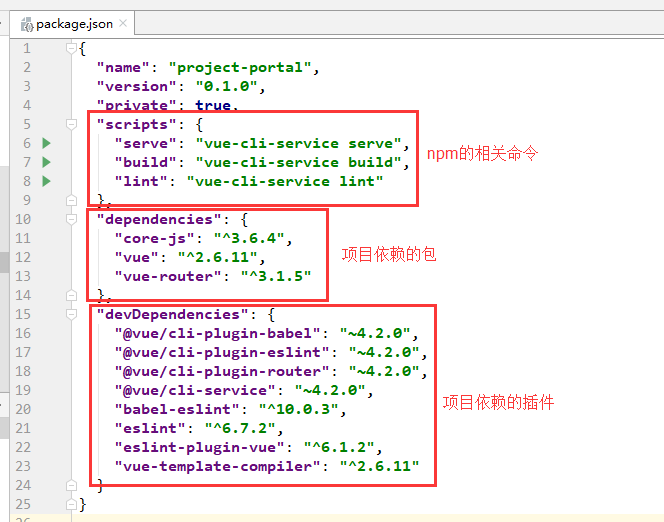Click the "babel-eslint" entry
Viewport: 664px width, 522px height.
pyautogui.click(x=177, y=409)
